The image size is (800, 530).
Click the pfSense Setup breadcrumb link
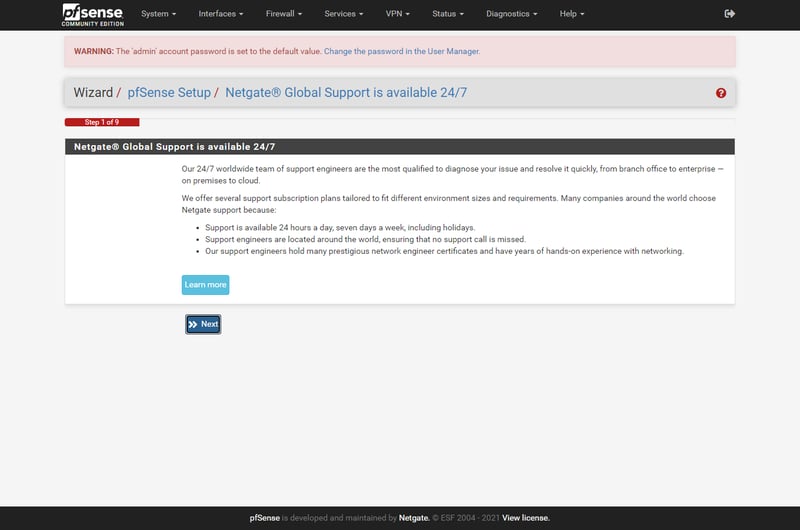tap(169, 93)
